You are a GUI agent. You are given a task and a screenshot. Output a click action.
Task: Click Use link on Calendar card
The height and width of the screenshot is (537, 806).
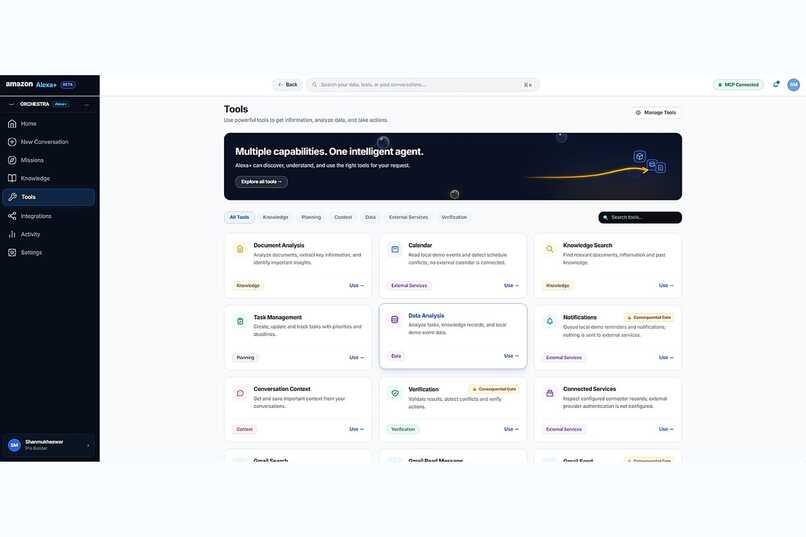tap(511, 286)
